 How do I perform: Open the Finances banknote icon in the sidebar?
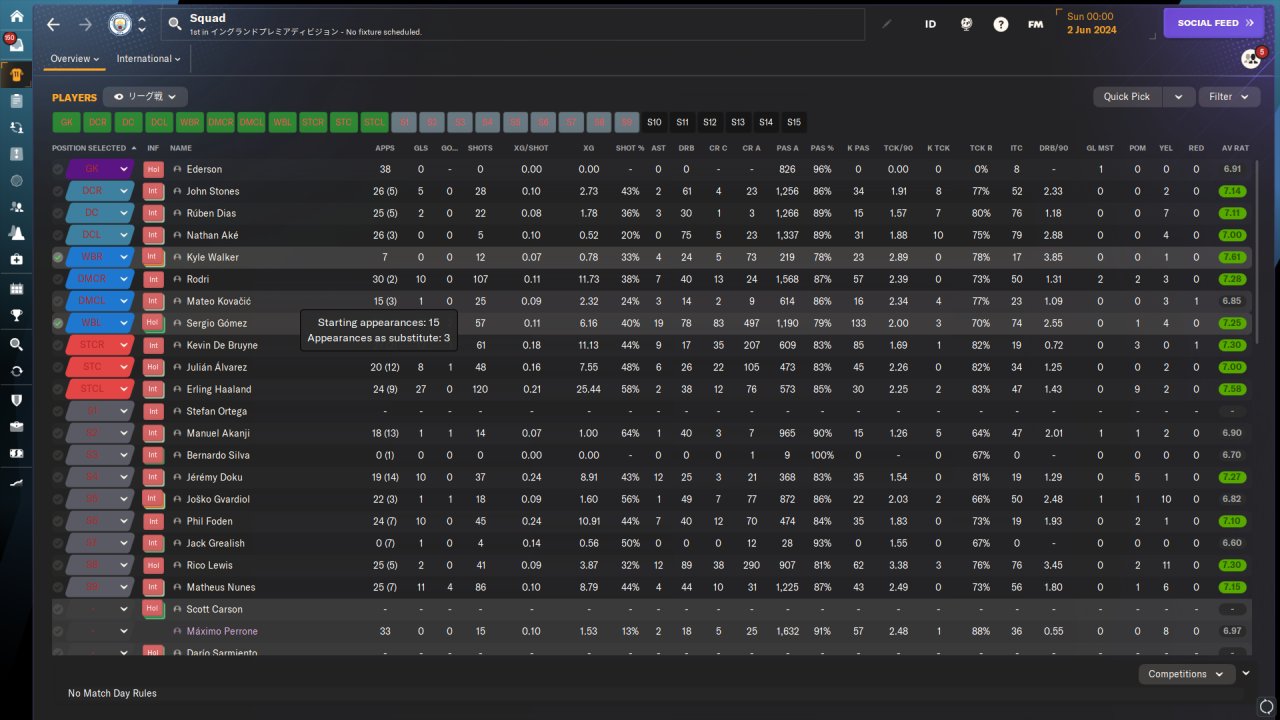[x=16, y=453]
